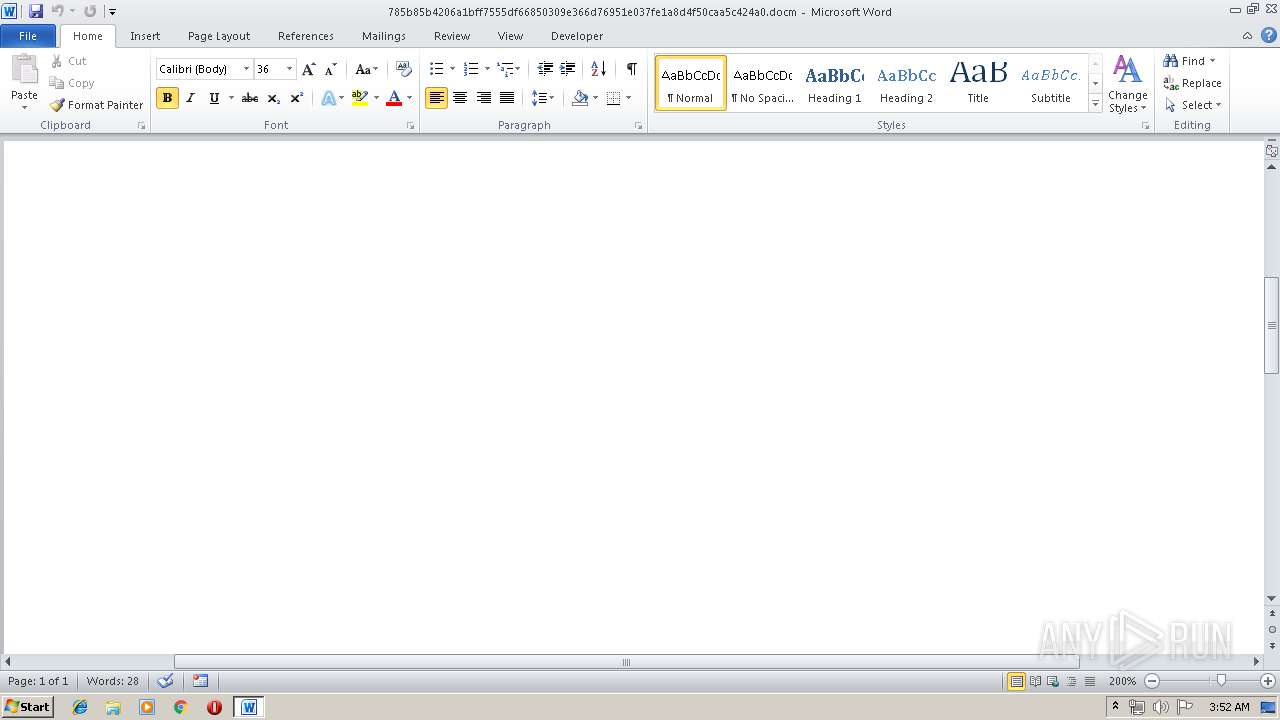Open the Numbering list dropdown
The width and height of the screenshot is (1280, 720).
click(x=487, y=69)
